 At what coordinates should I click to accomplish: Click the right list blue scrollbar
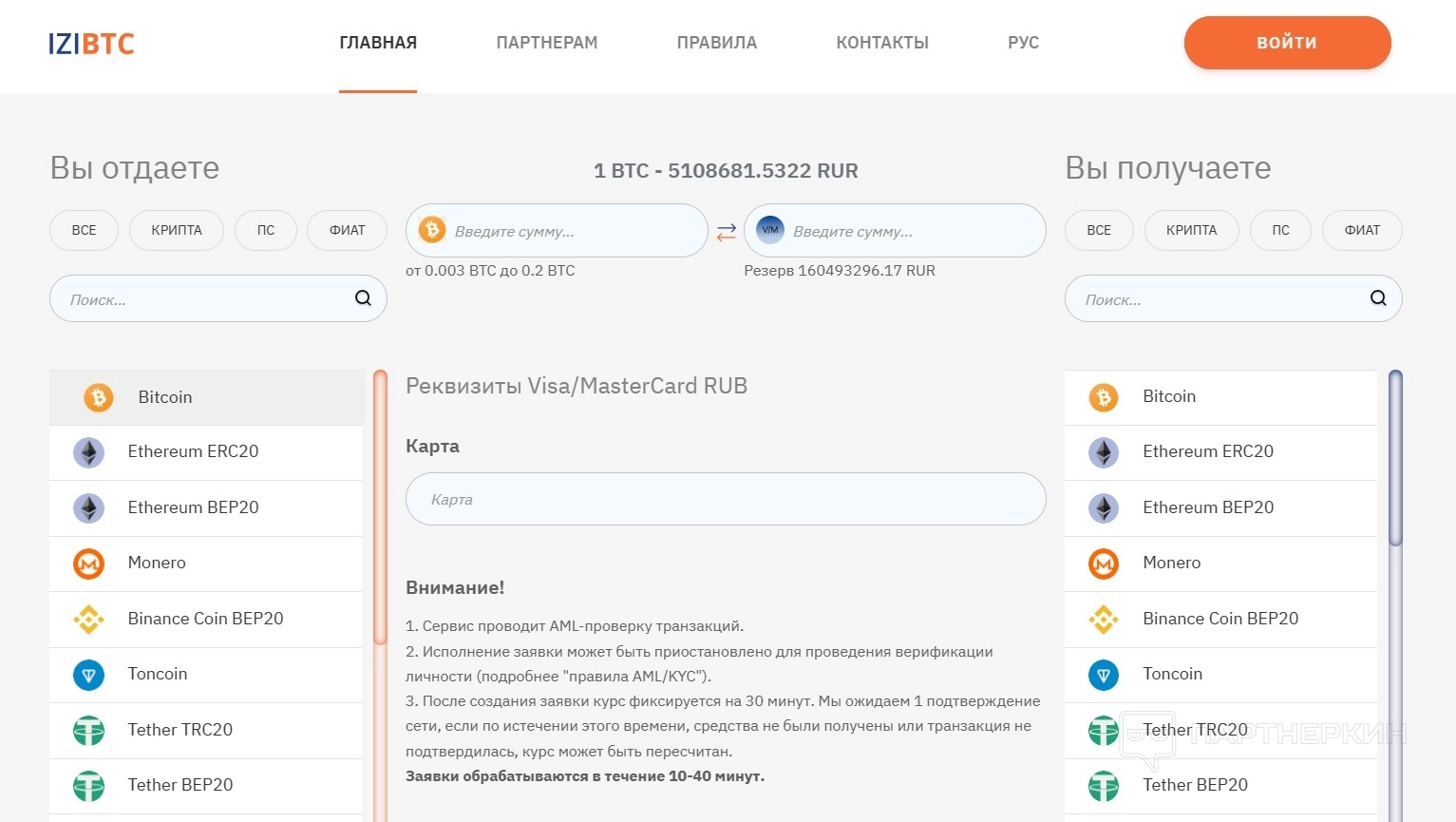(x=1395, y=457)
